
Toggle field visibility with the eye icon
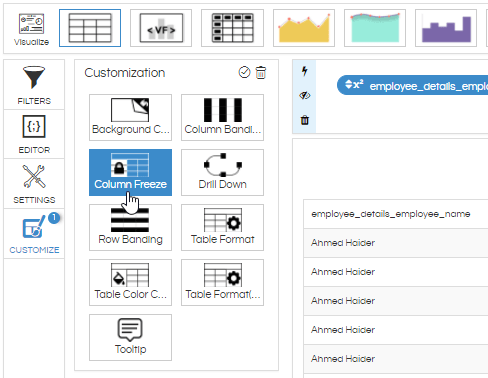(x=304, y=96)
